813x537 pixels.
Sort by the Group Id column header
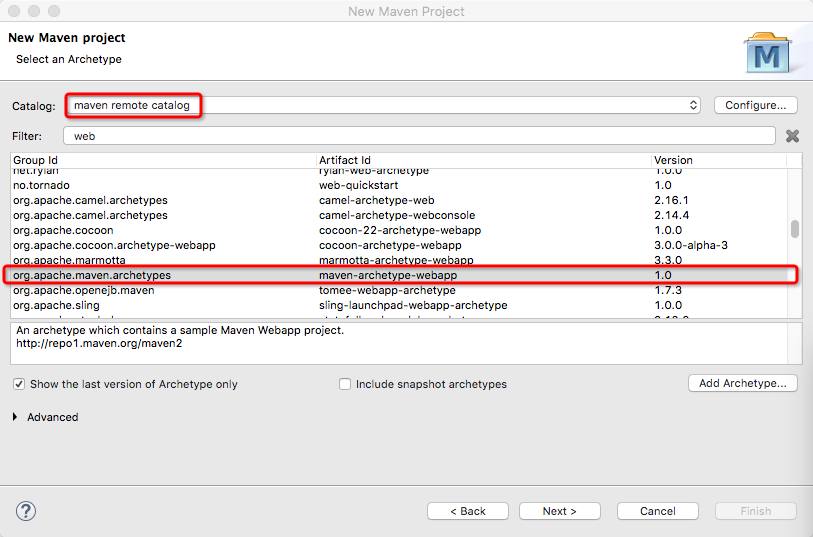click(x=163, y=160)
